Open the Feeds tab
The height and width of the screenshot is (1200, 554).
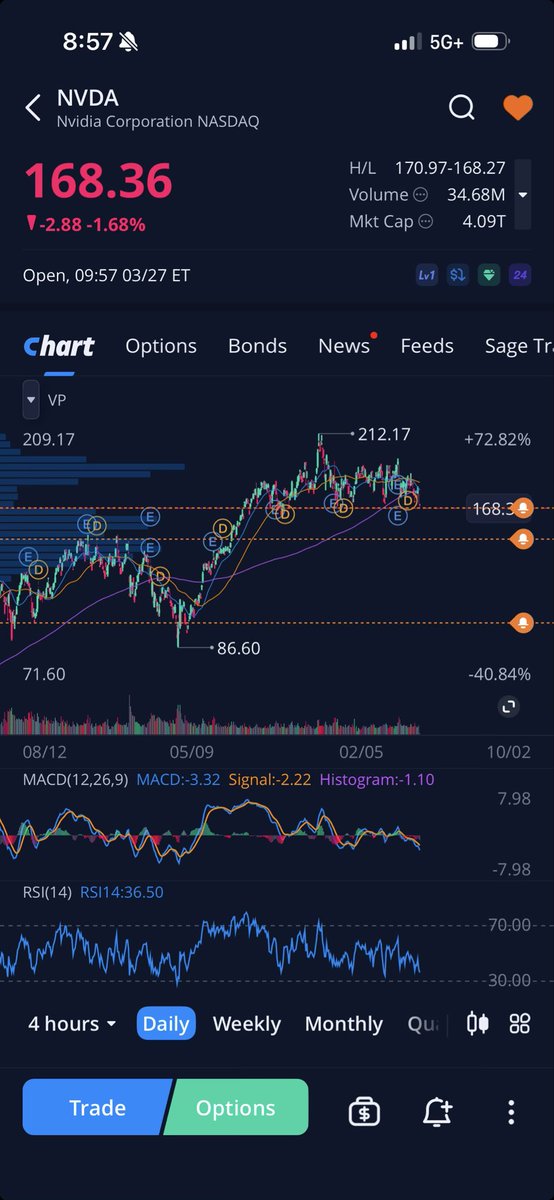point(427,346)
